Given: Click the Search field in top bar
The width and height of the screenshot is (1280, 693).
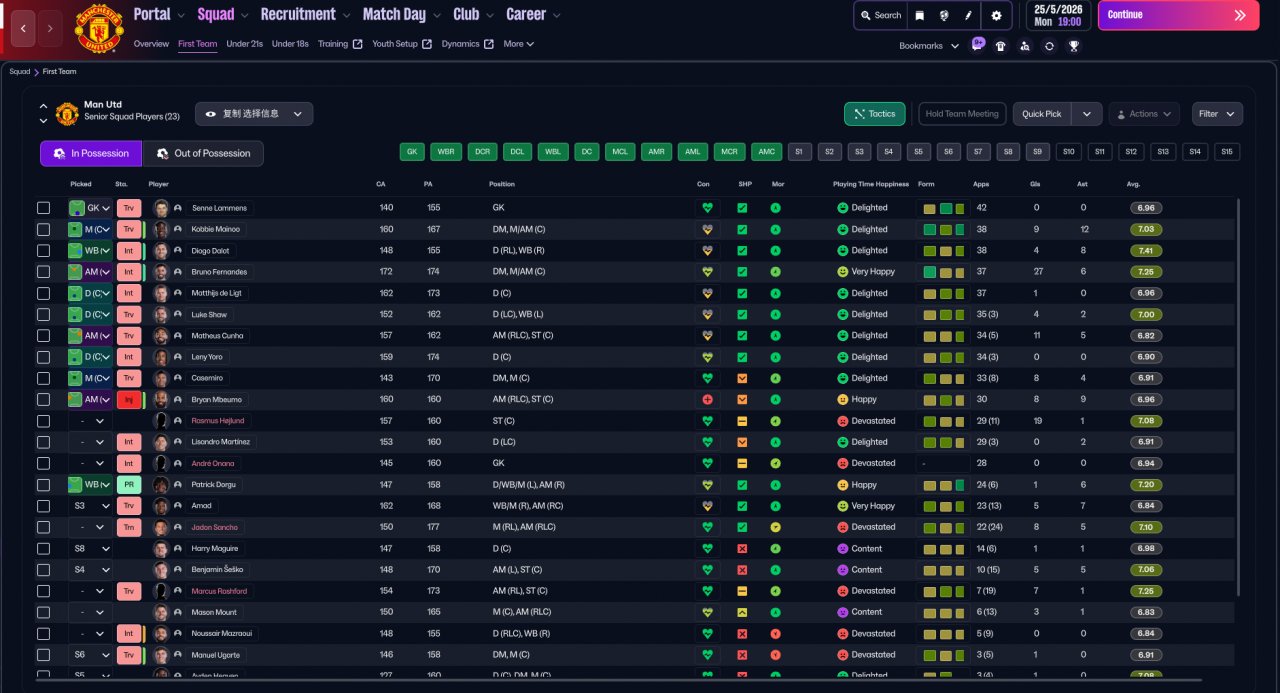Looking at the screenshot, I should (880, 16).
